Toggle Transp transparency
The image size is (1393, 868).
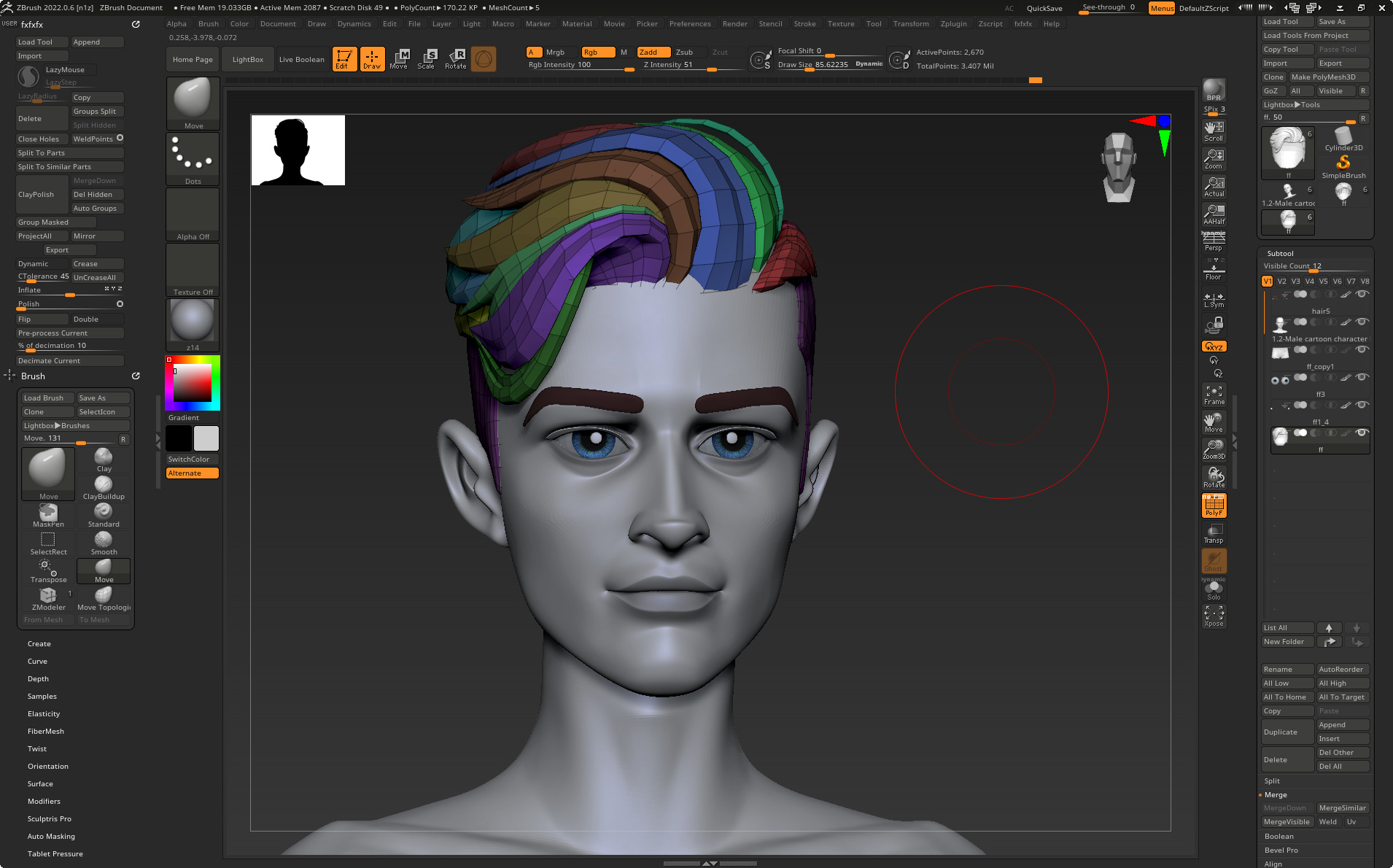click(x=1214, y=533)
